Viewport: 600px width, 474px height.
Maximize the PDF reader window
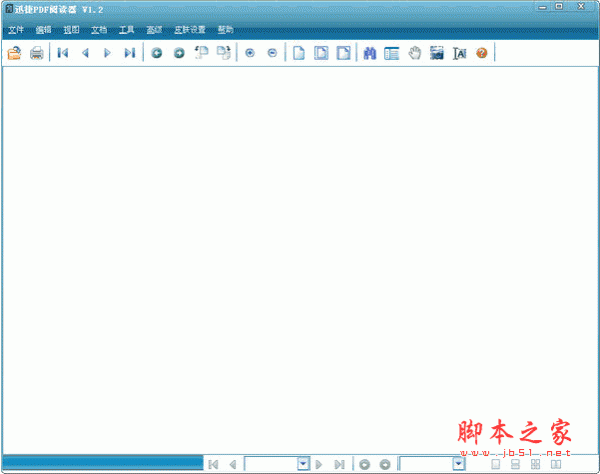[x=559, y=7]
